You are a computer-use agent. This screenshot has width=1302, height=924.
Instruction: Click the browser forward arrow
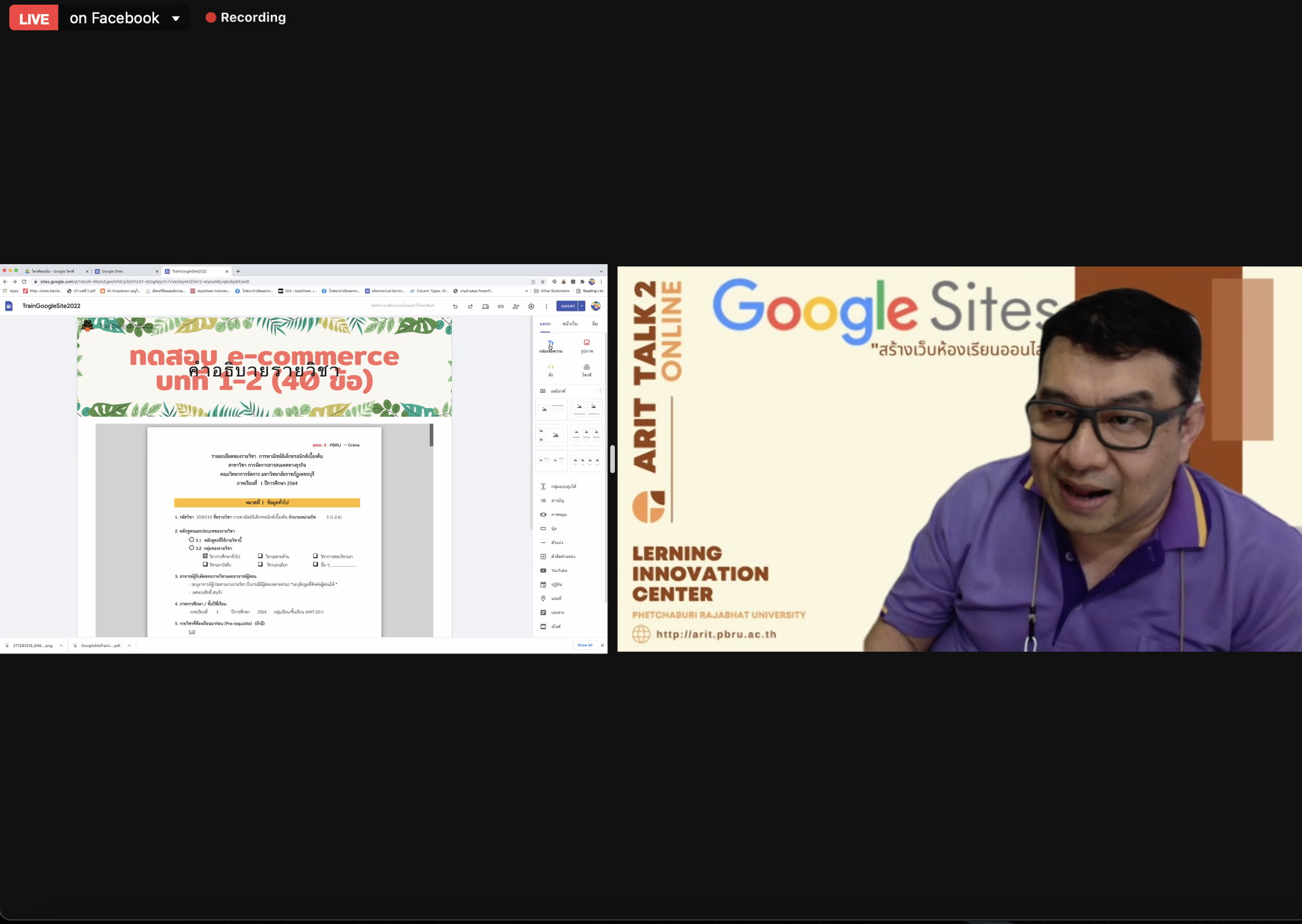(x=15, y=282)
